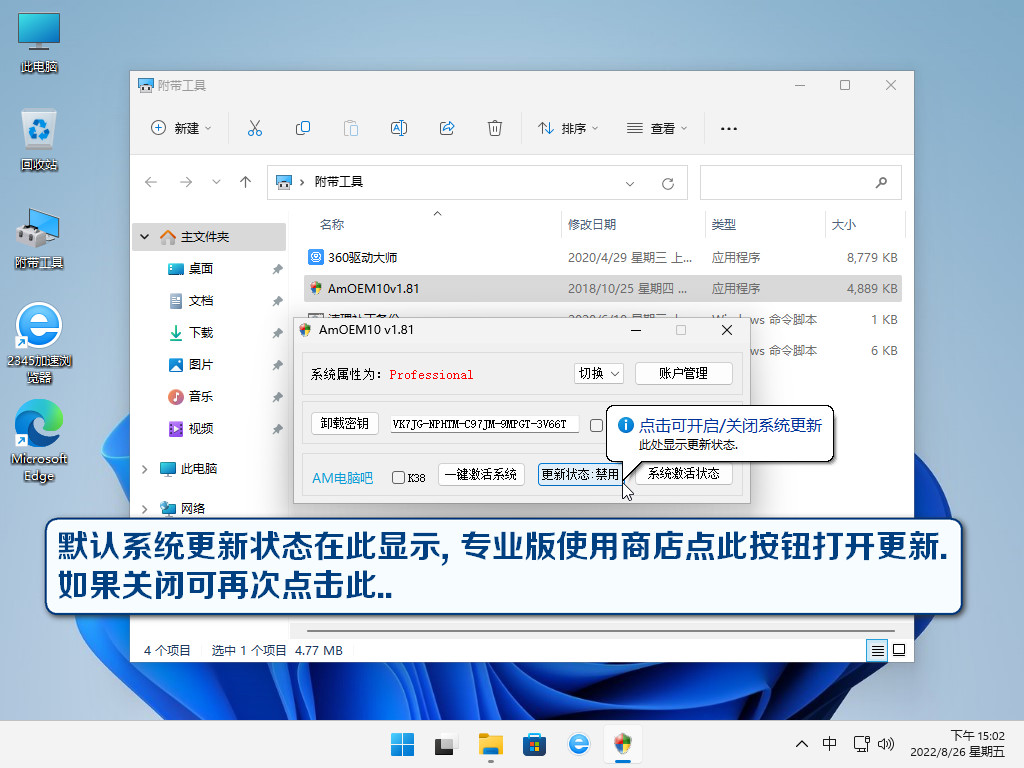Click the Rename icon in Explorer toolbar
1024x768 pixels.
pos(399,128)
